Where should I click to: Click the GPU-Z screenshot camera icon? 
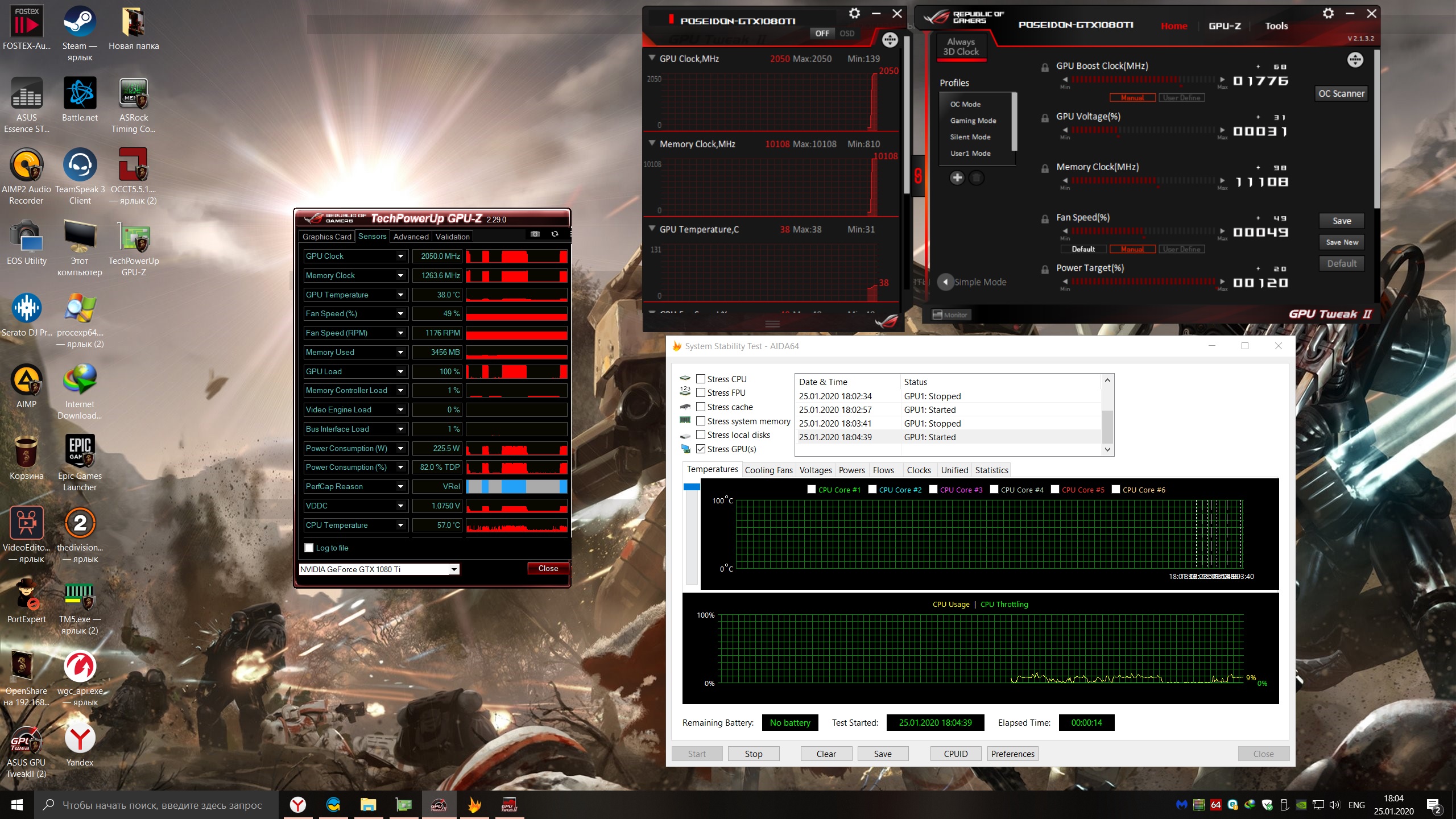[535, 234]
